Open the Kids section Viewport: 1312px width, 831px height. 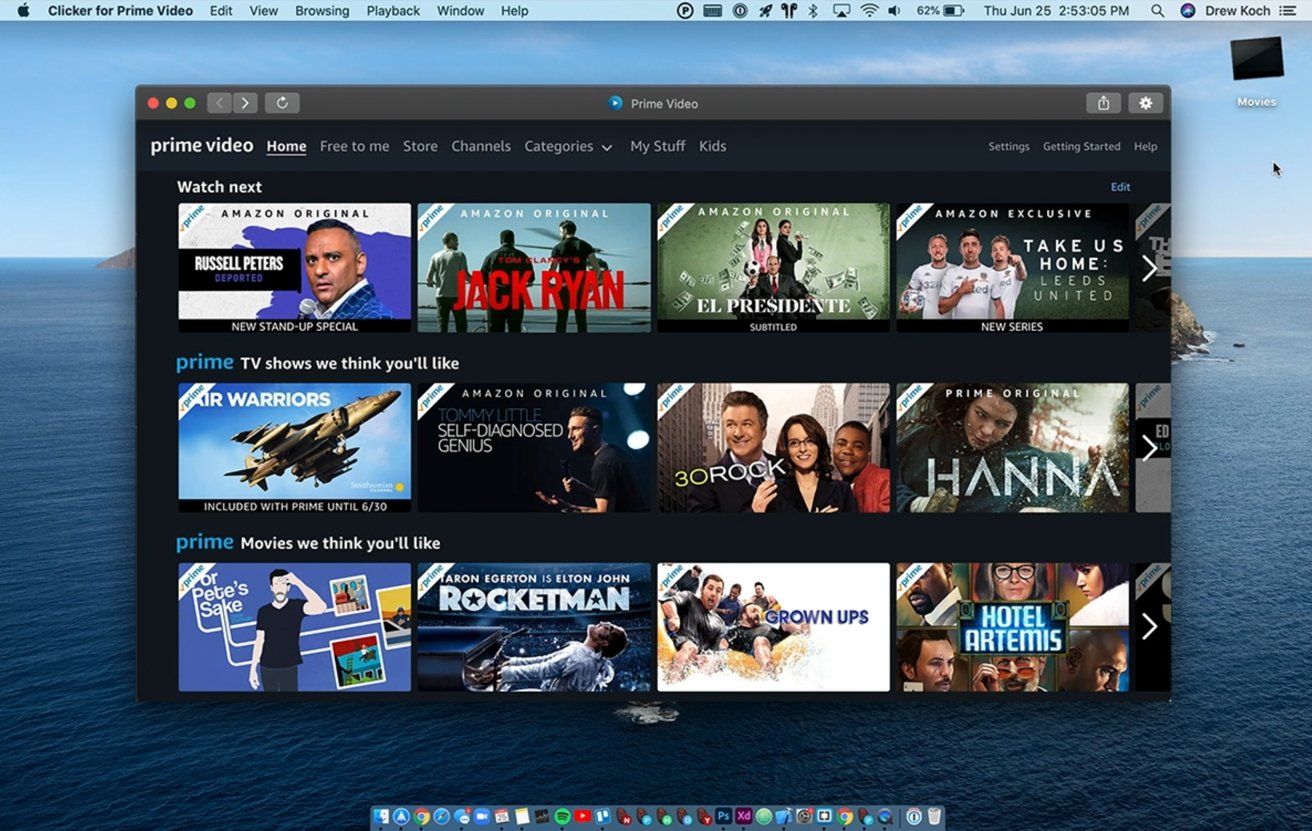(713, 146)
